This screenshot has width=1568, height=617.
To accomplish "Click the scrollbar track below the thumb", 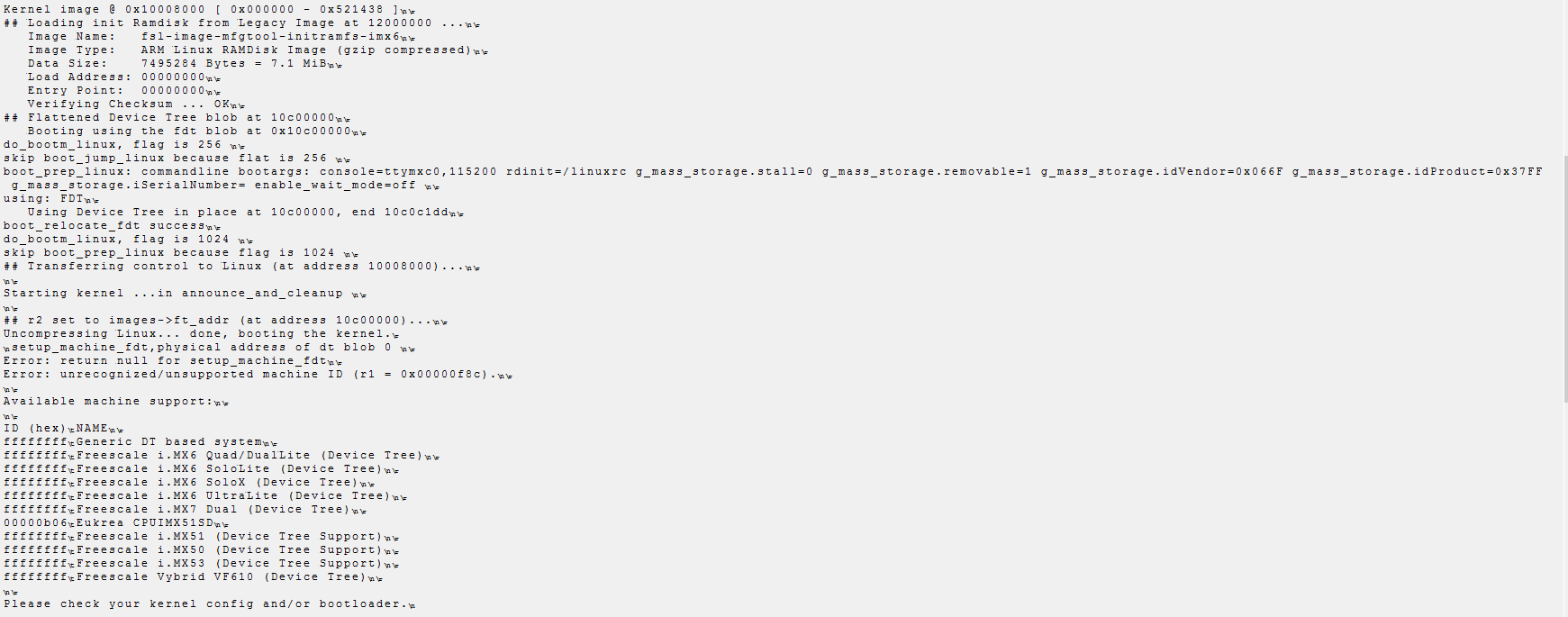I will click(1564, 504).
